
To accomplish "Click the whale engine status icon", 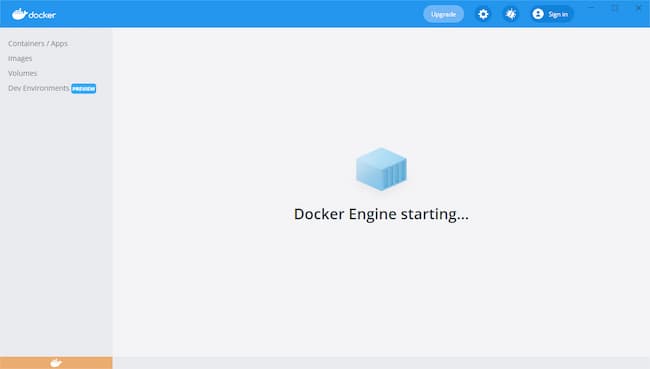I will pyautogui.click(x=56, y=363).
